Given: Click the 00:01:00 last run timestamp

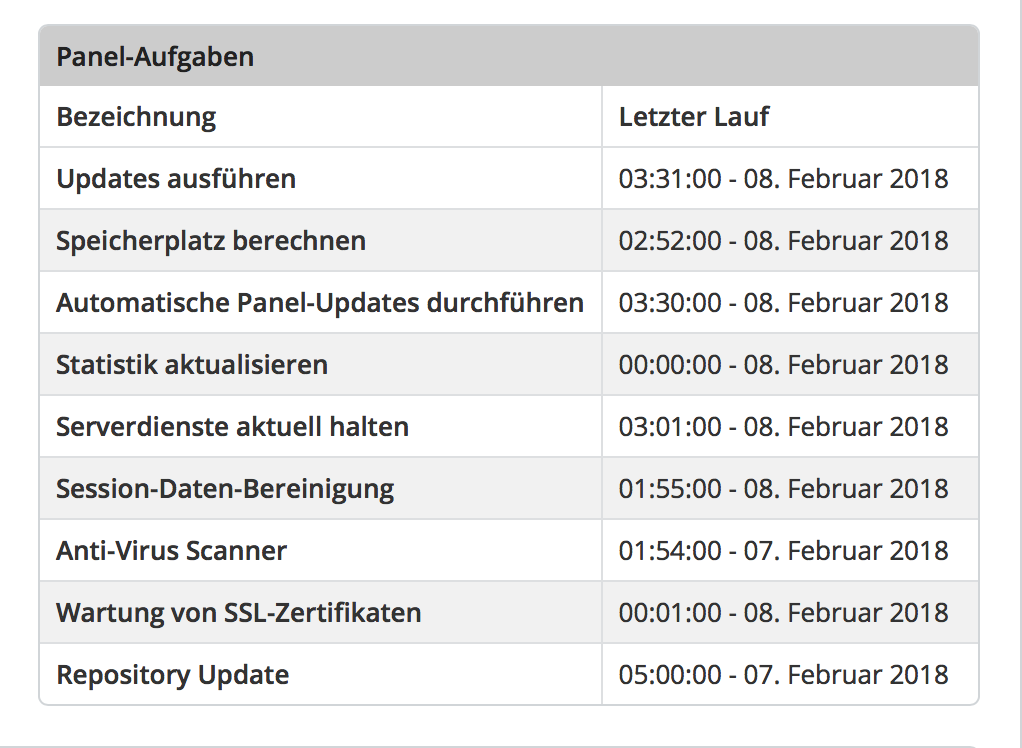Looking at the screenshot, I should tap(783, 613).
